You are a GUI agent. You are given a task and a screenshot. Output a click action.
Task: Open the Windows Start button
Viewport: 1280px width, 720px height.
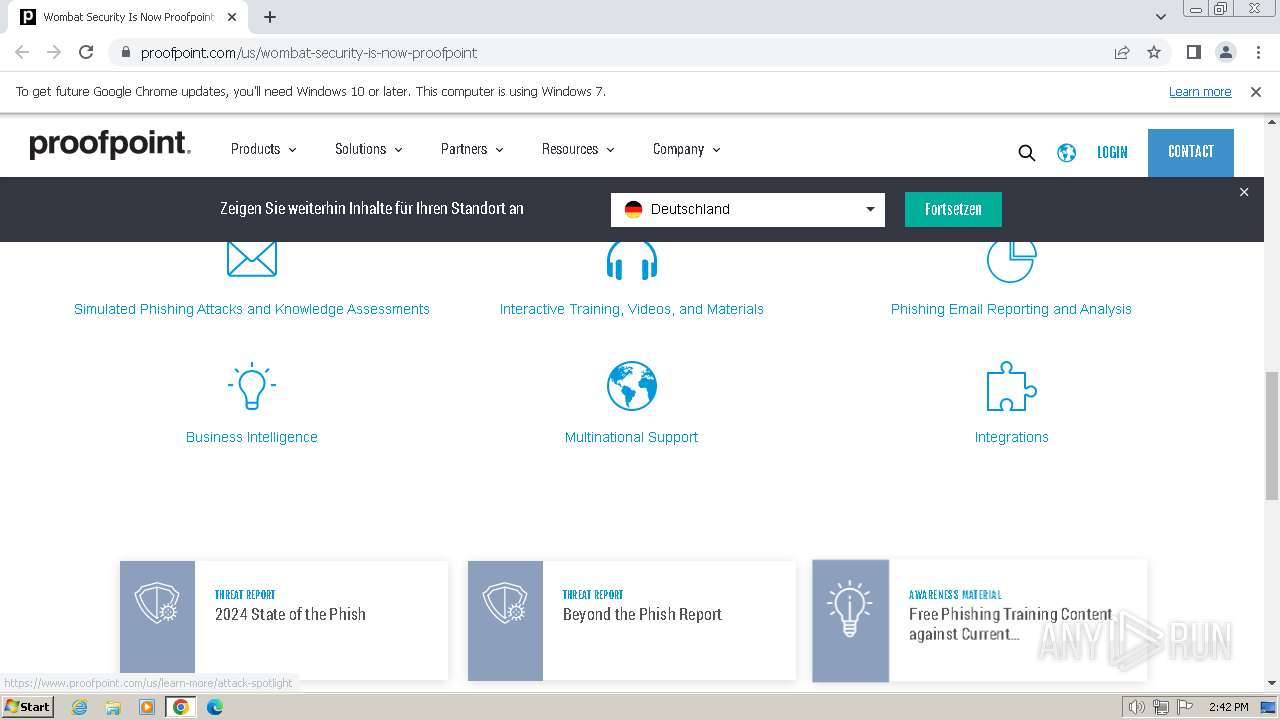coord(28,707)
